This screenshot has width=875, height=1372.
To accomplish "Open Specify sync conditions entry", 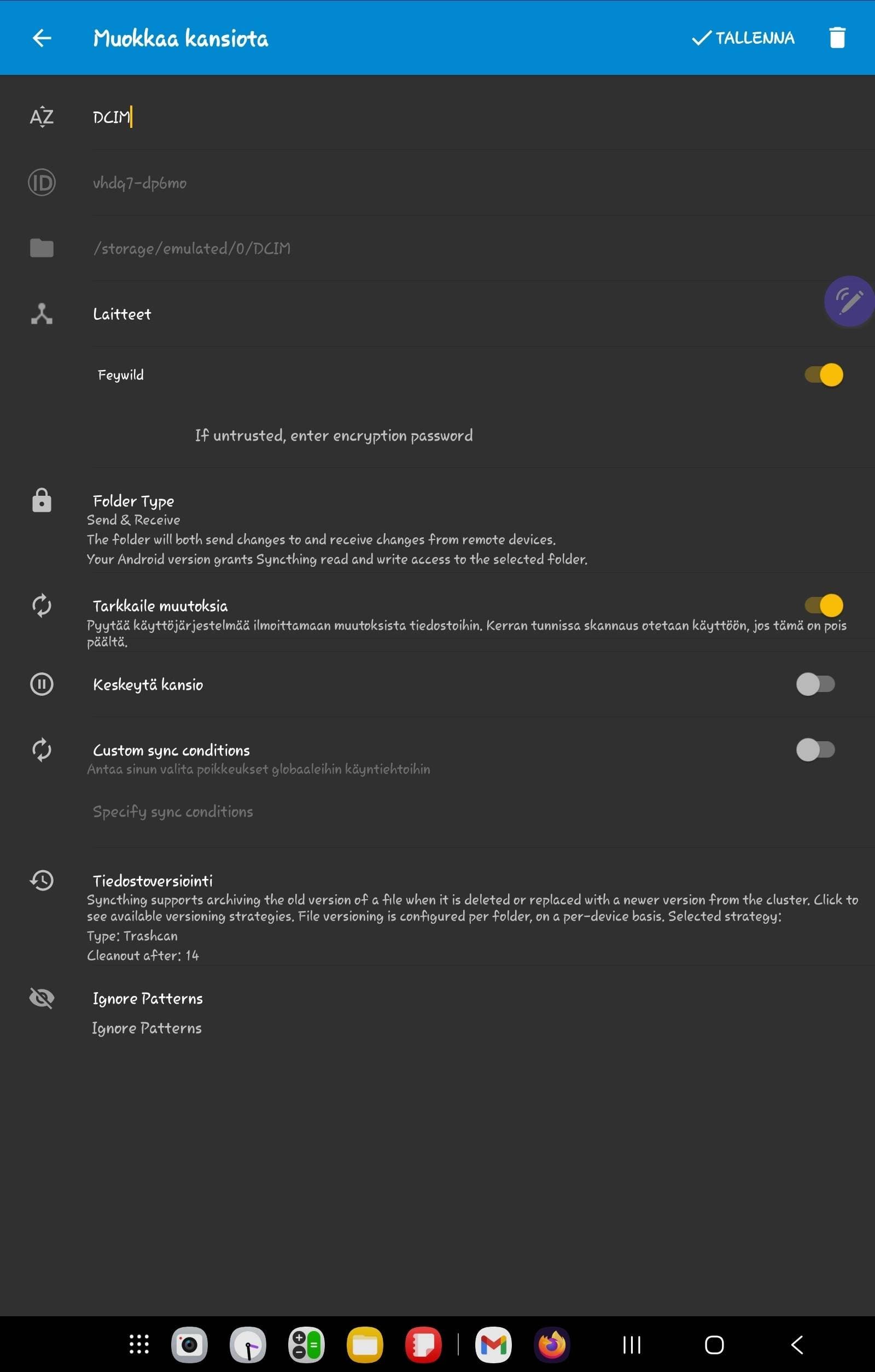I will coord(173,811).
